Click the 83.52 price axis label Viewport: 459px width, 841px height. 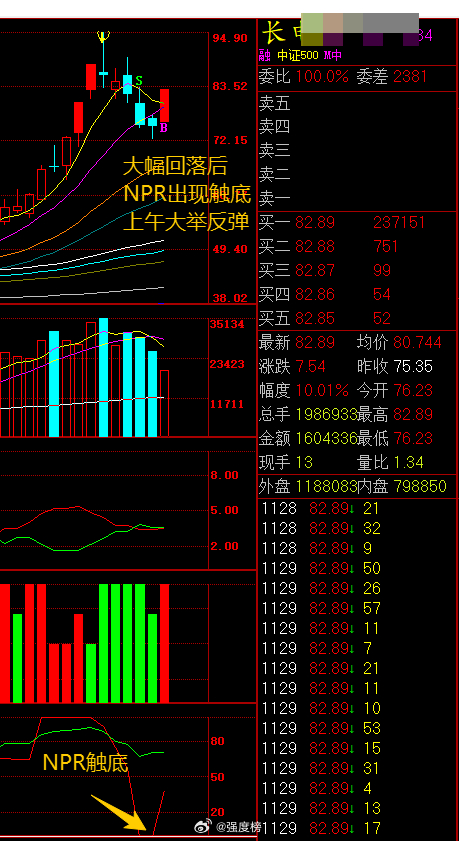point(230,86)
